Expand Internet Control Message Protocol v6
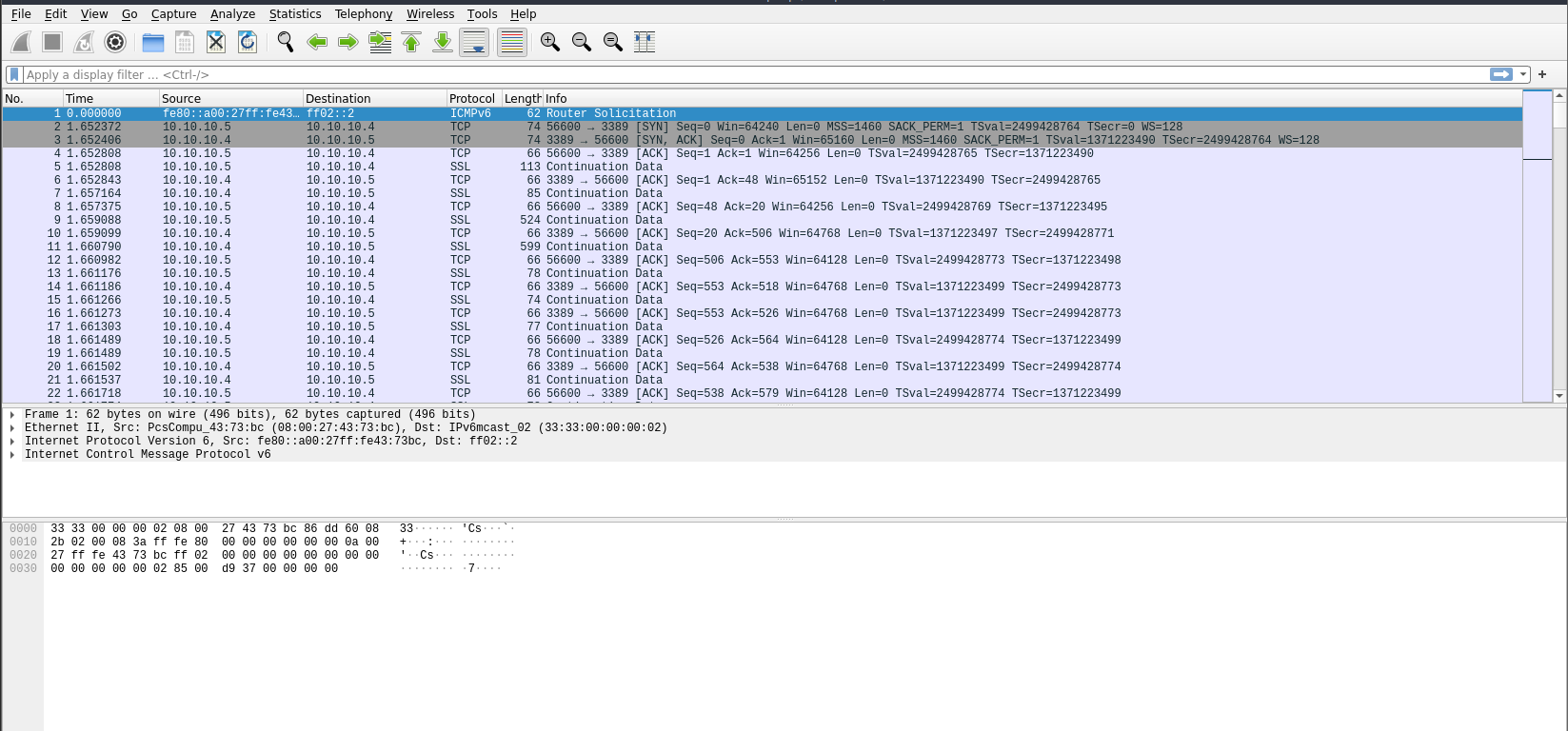This screenshot has height=731, width=1568. [x=12, y=455]
